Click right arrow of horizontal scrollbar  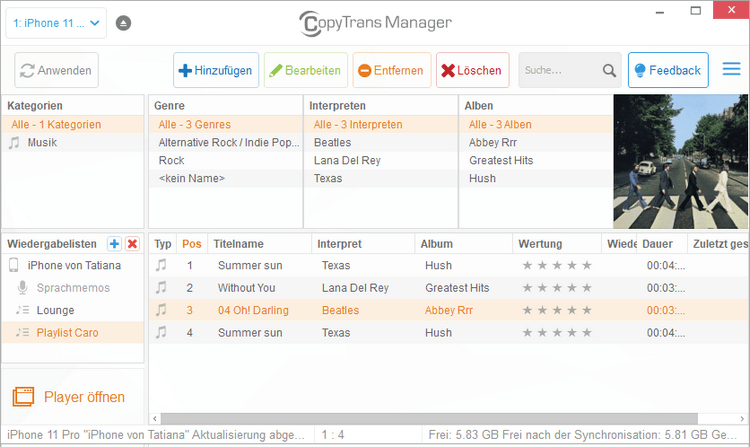[742, 419]
